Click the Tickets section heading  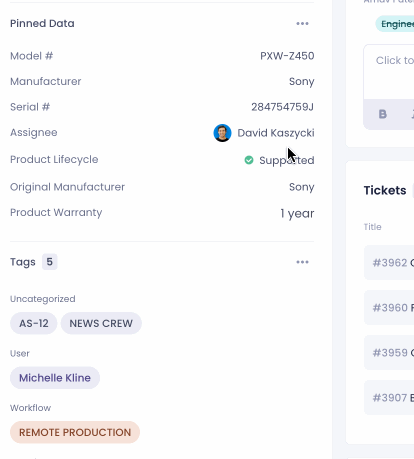[385, 190]
